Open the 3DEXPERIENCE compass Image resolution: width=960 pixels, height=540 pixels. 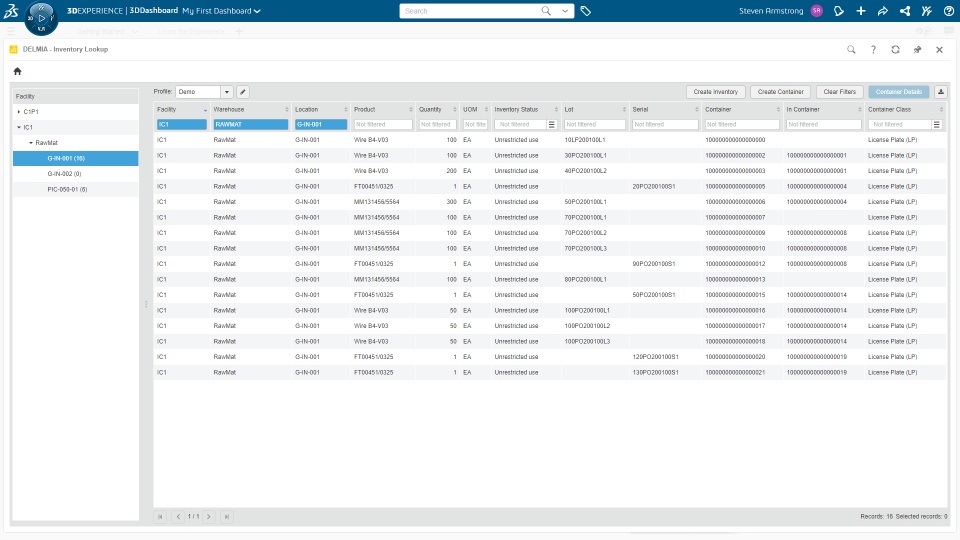tap(41, 18)
